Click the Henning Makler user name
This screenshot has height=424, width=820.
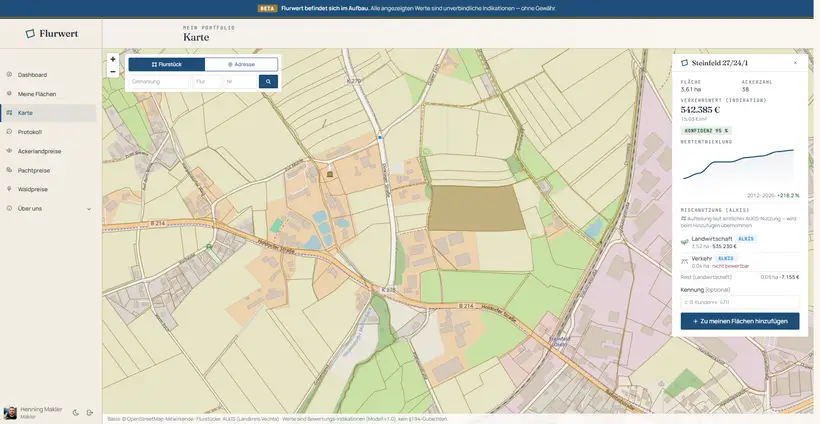[41, 409]
